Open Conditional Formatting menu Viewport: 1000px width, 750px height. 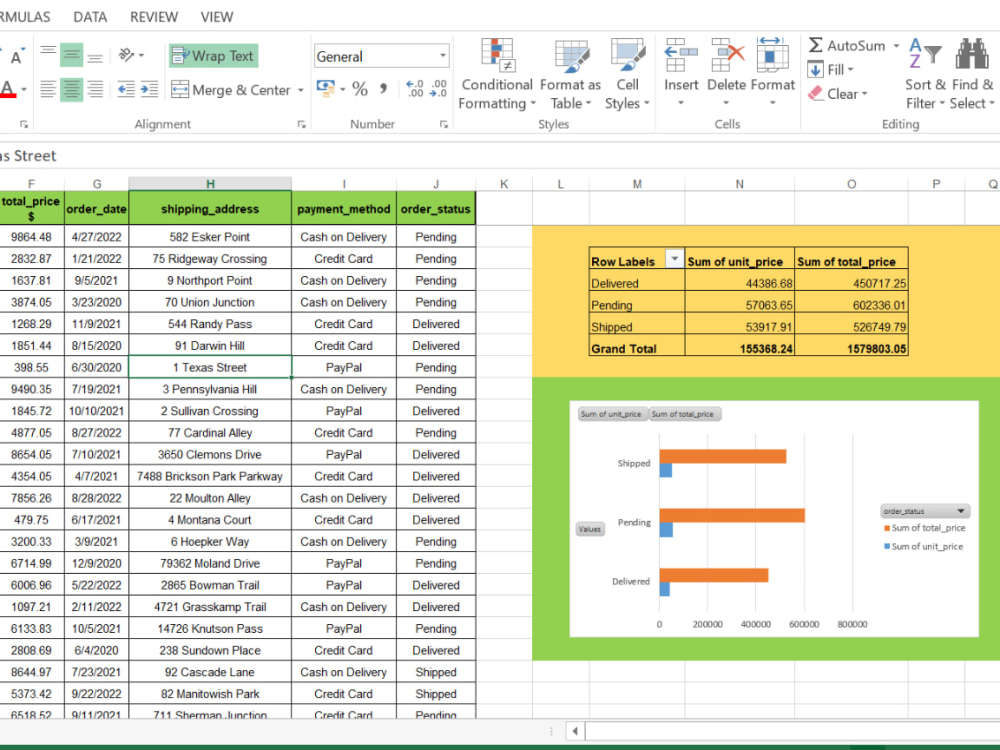tap(496, 73)
